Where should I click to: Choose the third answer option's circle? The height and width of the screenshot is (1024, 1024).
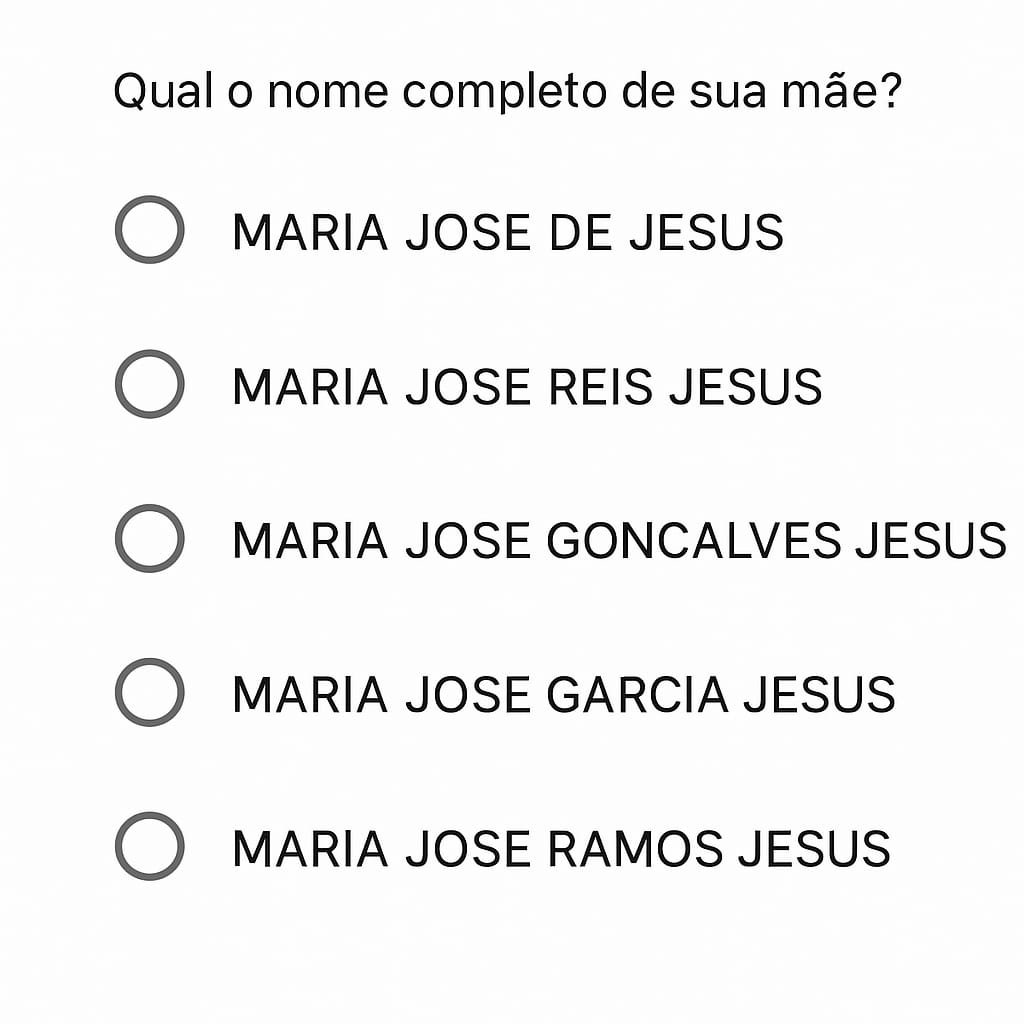pyautogui.click(x=149, y=538)
